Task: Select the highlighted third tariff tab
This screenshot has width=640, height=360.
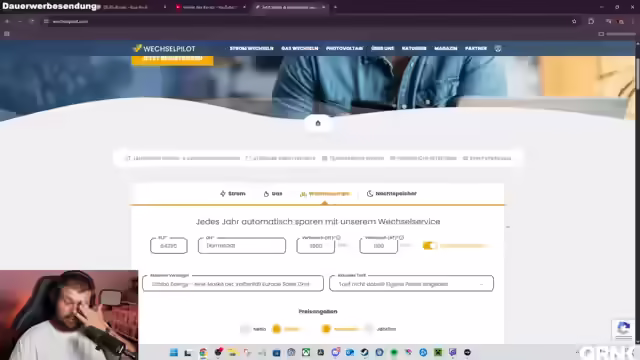Action: [x=325, y=194]
